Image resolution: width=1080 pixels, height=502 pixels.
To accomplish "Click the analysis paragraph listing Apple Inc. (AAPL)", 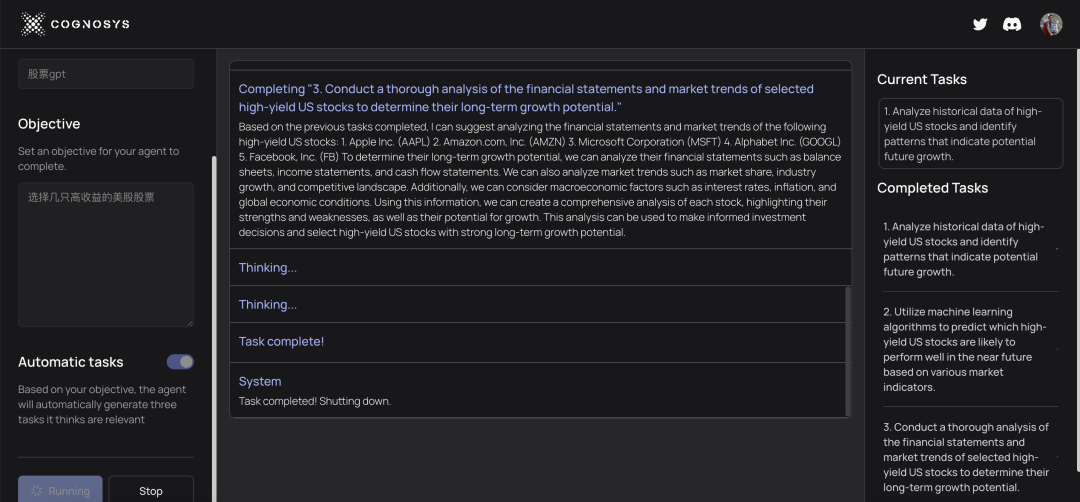I will point(540,179).
